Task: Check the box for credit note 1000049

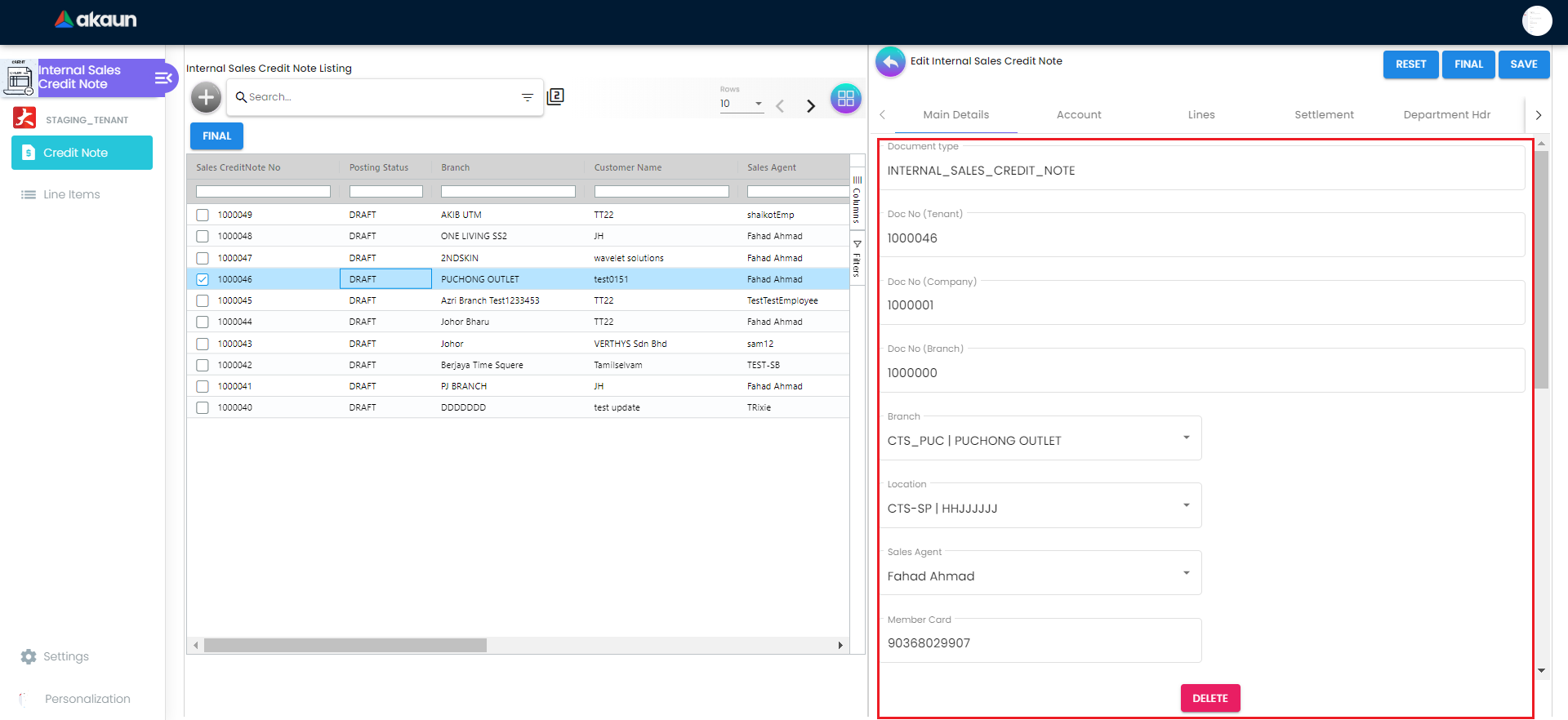Action: point(203,216)
